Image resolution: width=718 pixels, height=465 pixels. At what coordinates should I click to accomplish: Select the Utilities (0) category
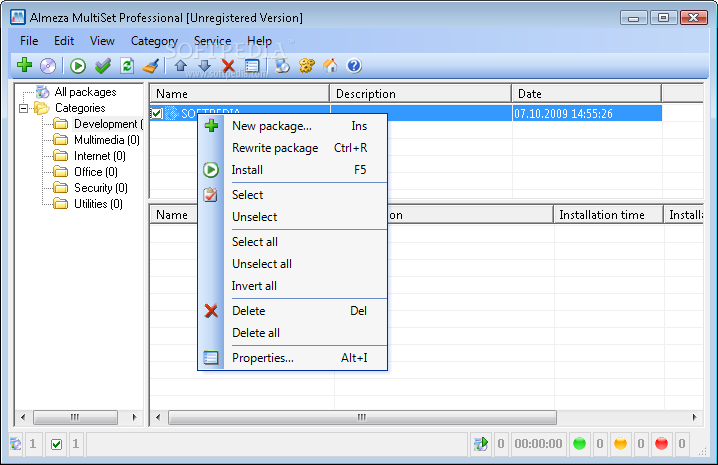98,204
